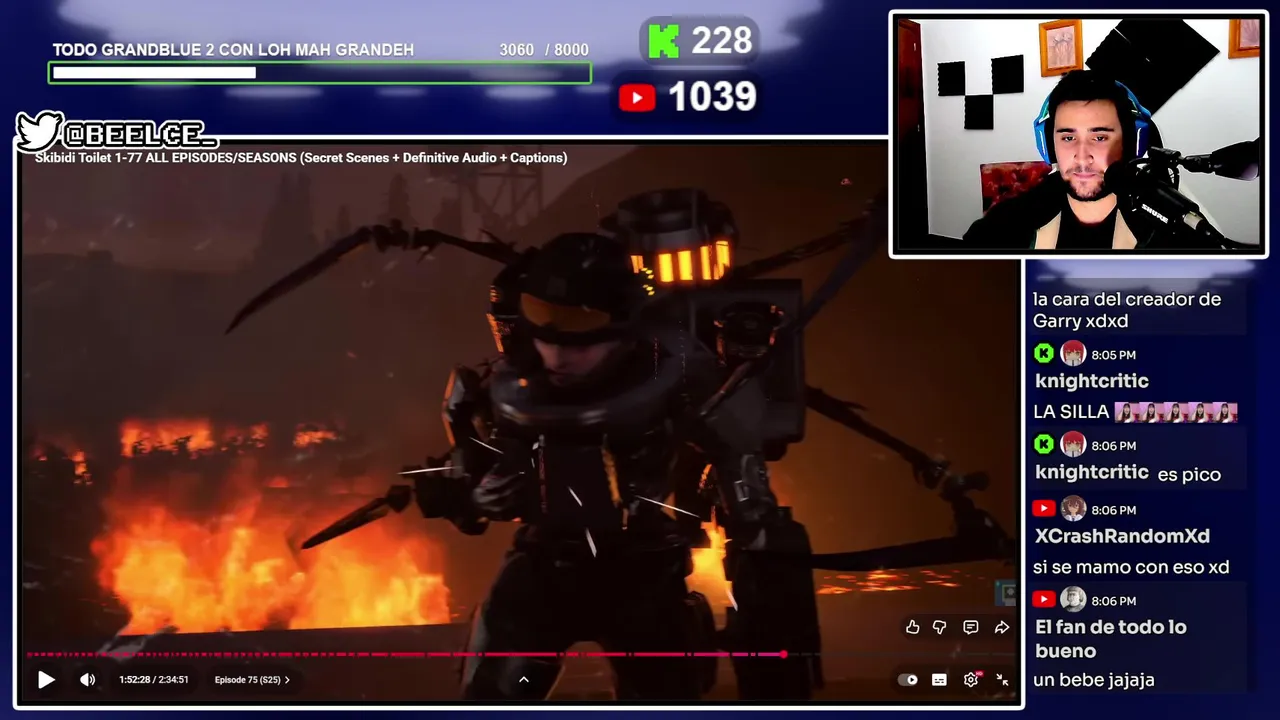Viewport: 1280px width, 720px height.
Task: Click the green Kick viewer count logo
Action: [663, 41]
